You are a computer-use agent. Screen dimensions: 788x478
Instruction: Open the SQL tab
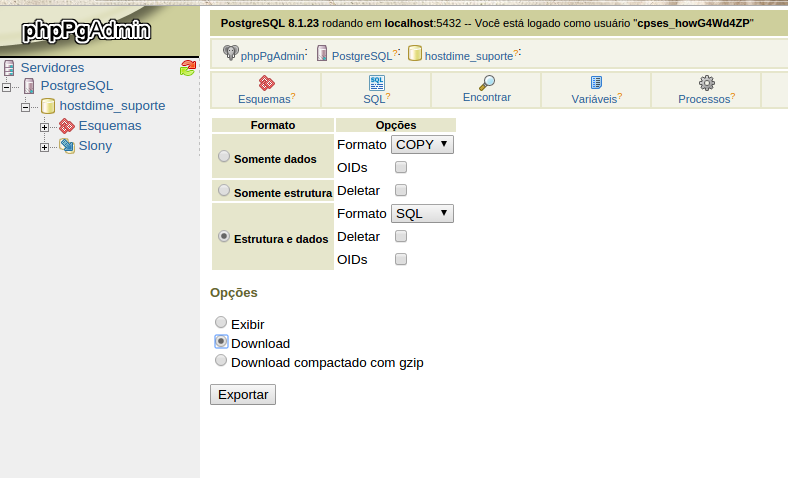[x=376, y=90]
